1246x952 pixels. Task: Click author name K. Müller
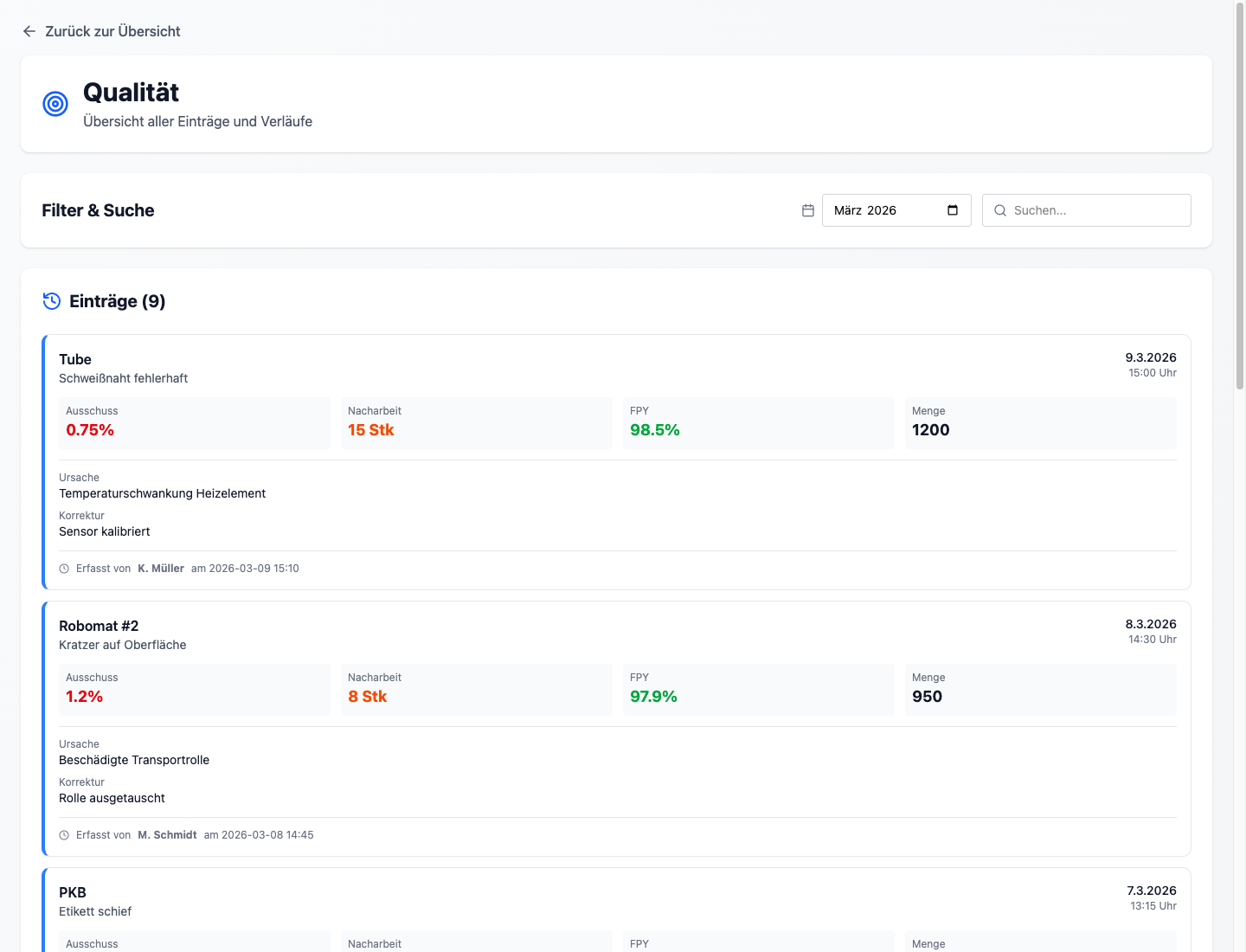click(161, 569)
